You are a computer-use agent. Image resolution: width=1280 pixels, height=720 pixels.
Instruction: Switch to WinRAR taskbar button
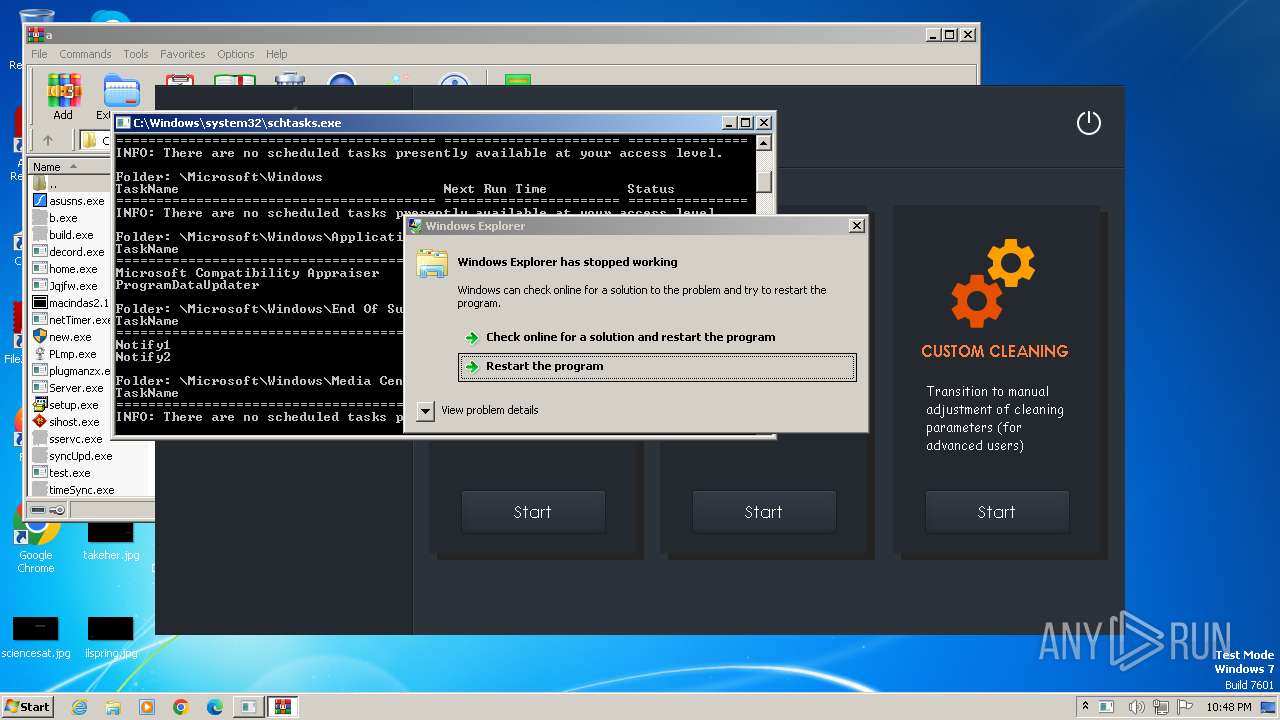click(282, 707)
